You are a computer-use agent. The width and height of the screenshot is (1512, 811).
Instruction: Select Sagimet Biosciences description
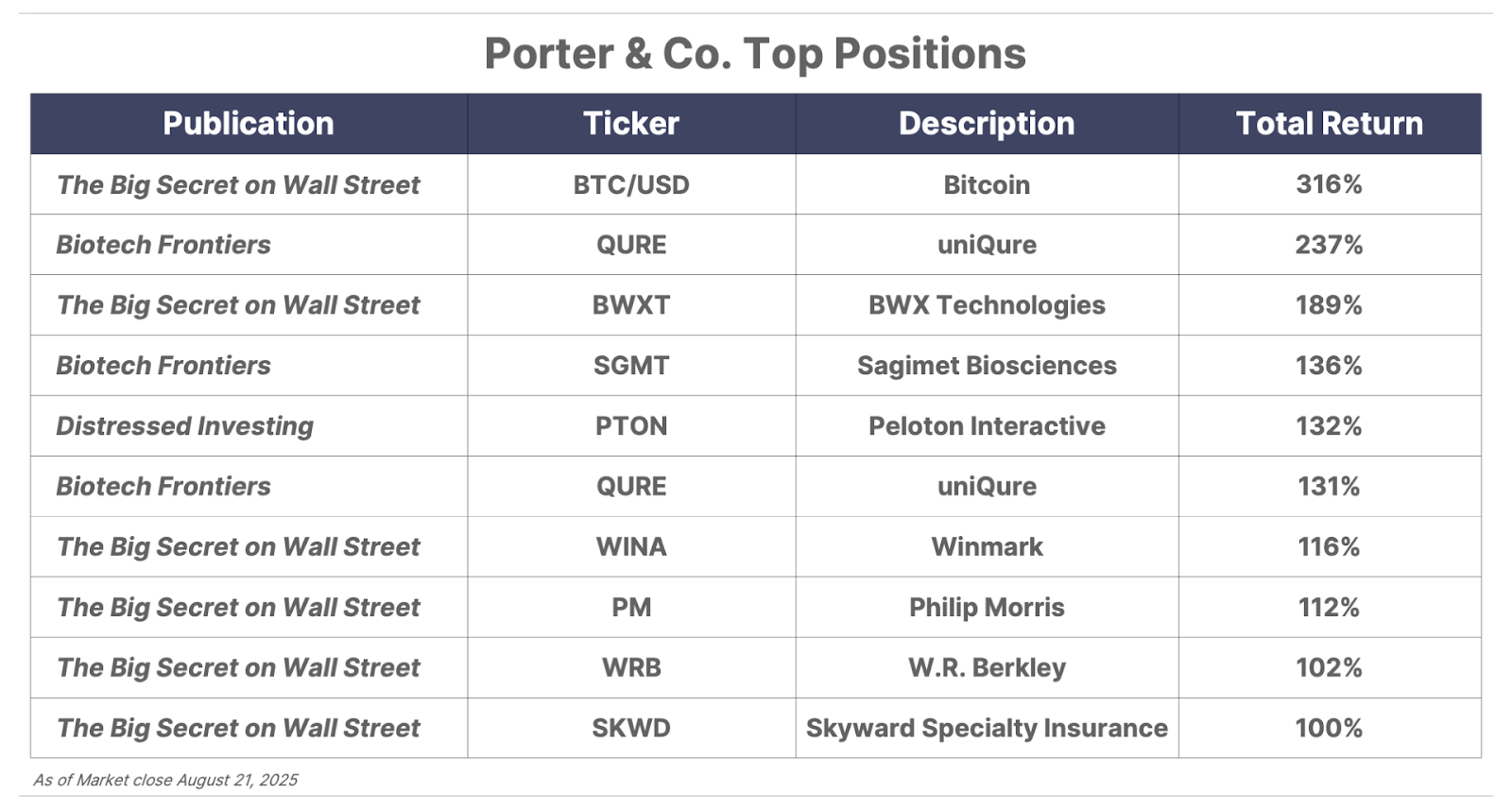987,366
